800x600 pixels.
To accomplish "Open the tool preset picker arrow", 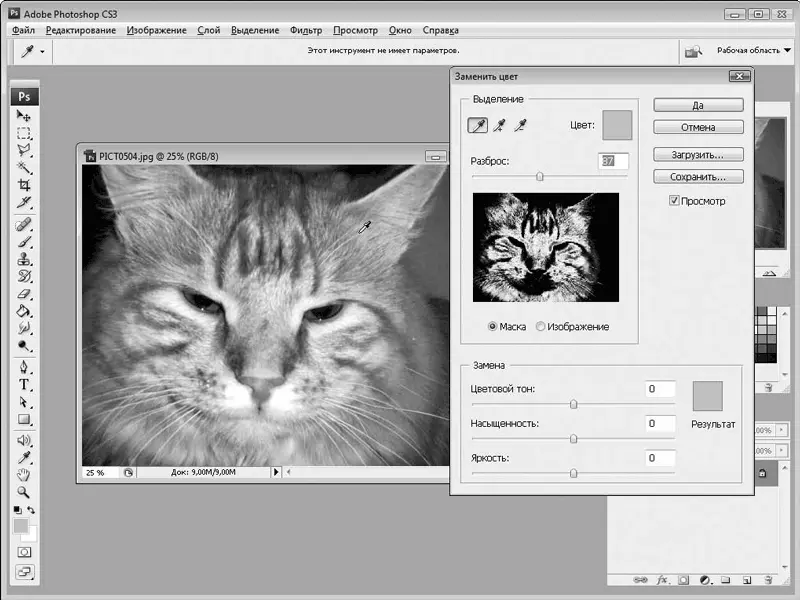I will pyautogui.click(x=42, y=52).
